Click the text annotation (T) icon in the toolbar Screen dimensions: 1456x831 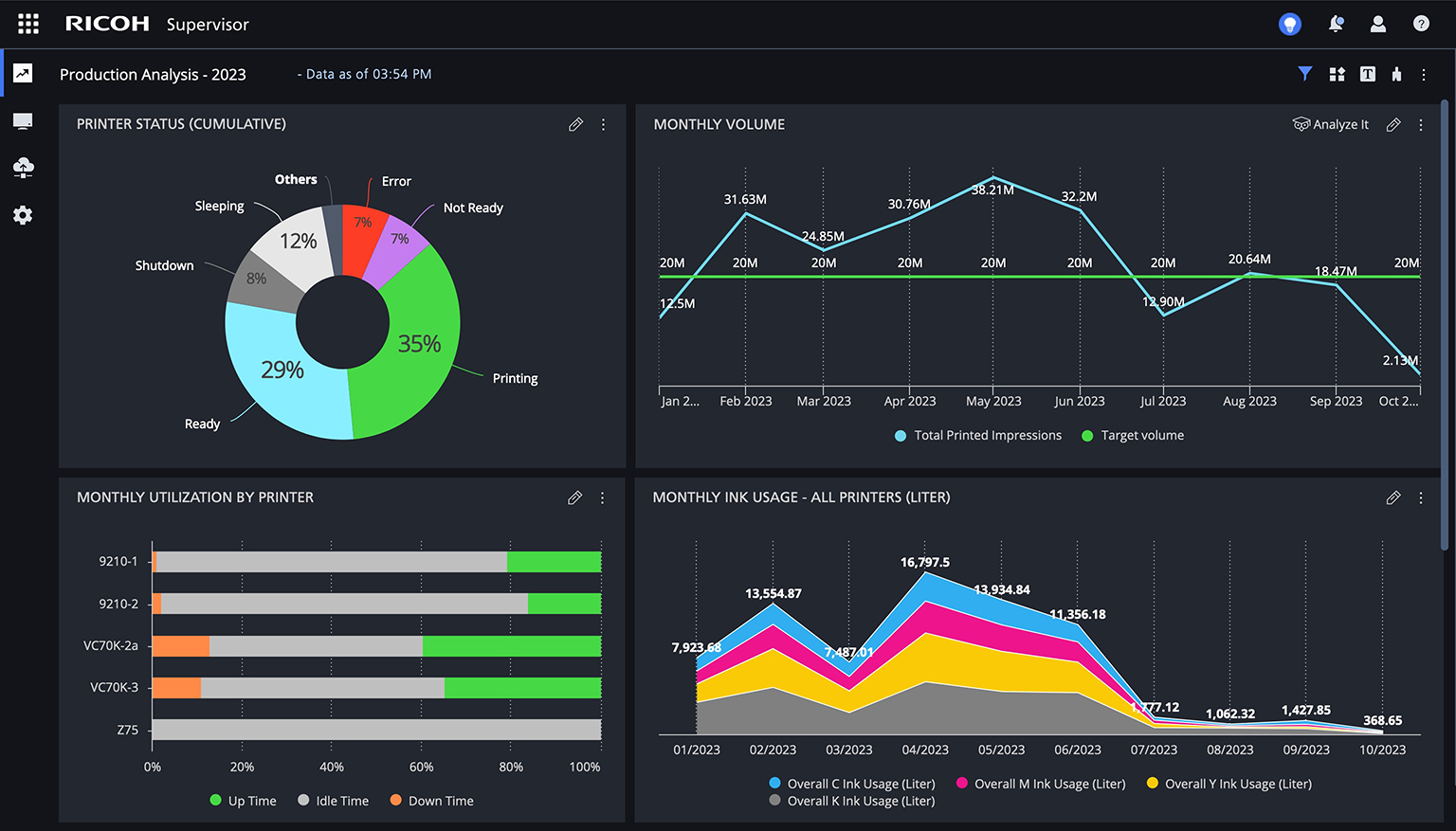pos(1367,73)
